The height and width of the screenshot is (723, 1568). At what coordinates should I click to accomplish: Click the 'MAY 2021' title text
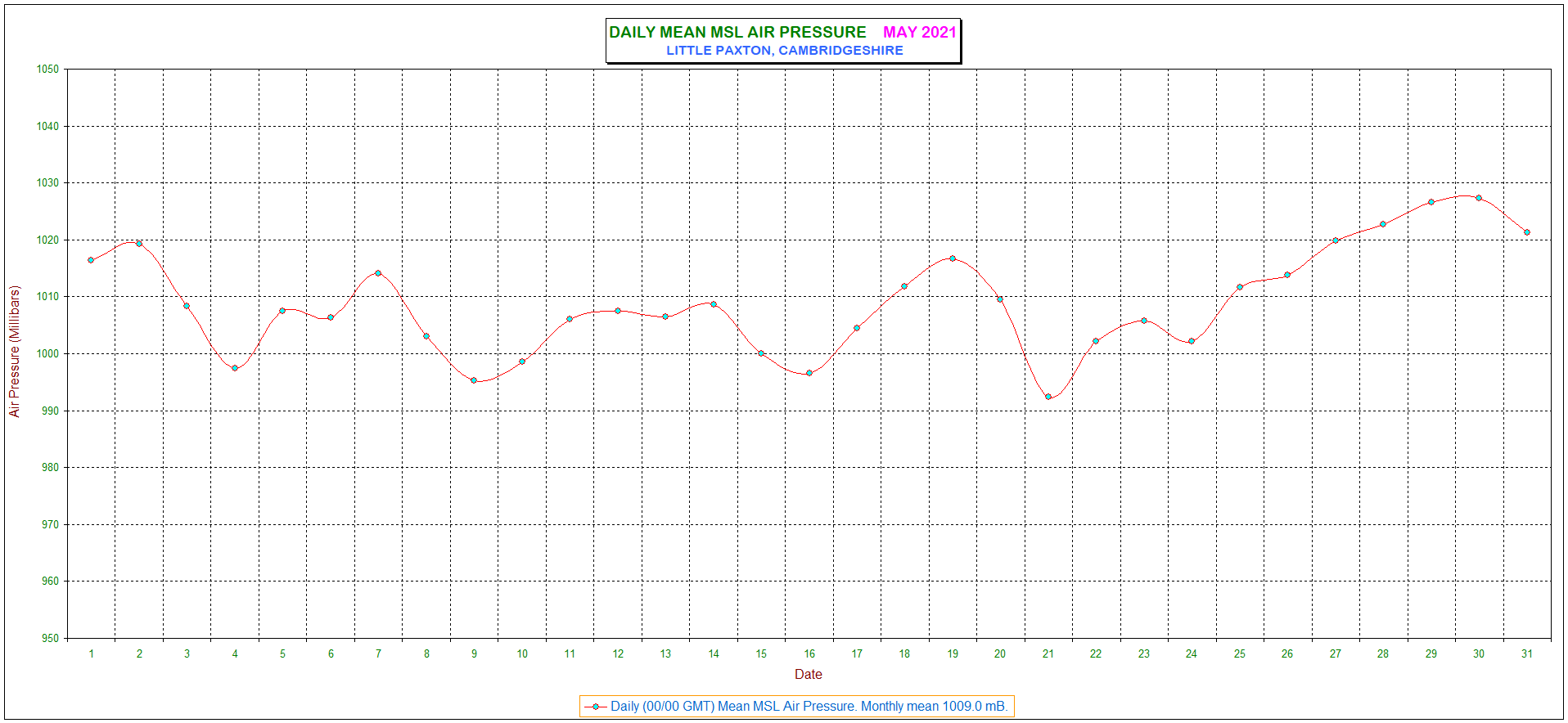click(920, 32)
